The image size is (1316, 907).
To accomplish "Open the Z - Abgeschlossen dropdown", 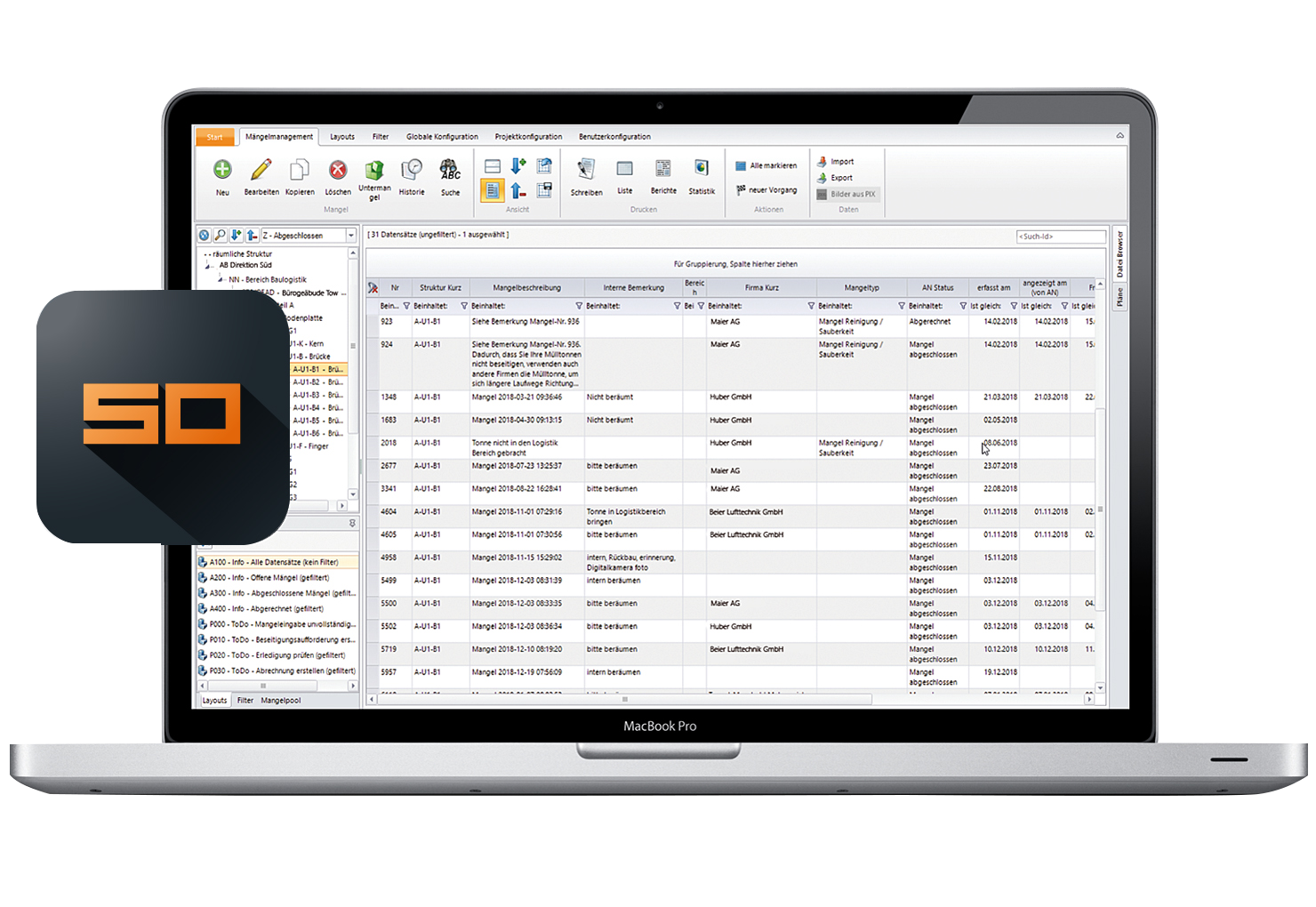I will point(350,236).
